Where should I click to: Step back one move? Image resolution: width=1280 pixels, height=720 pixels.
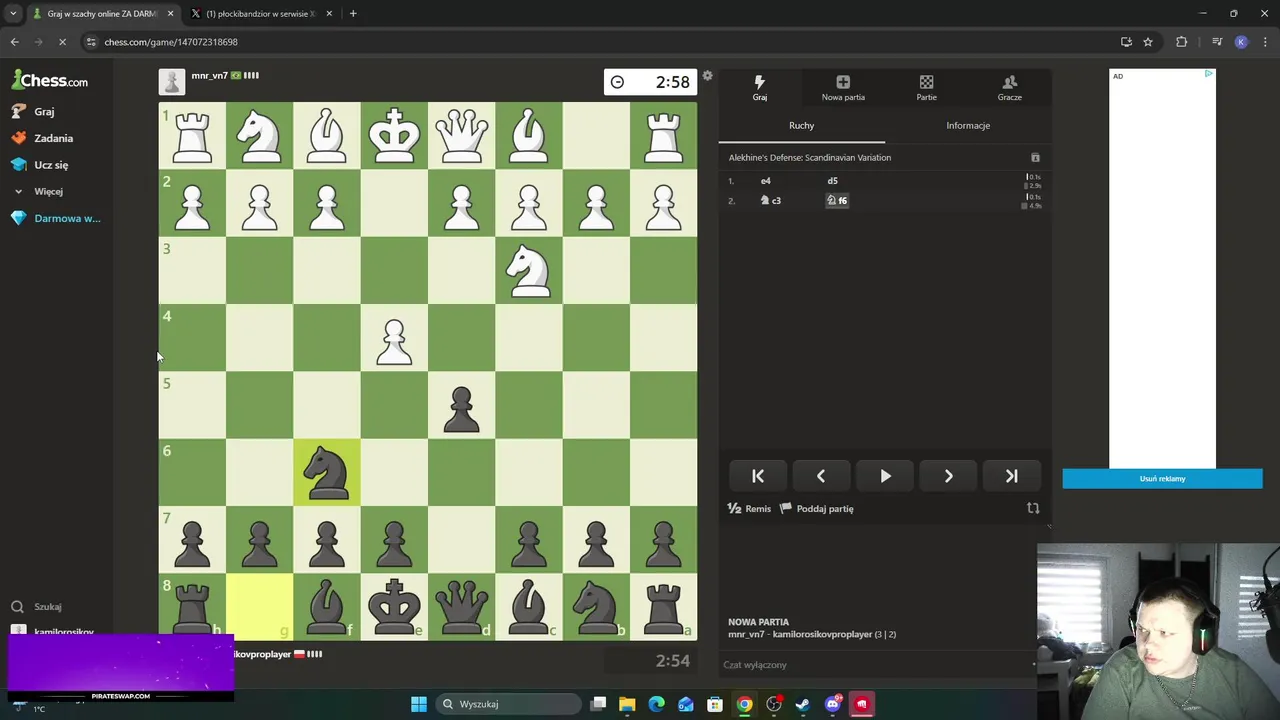point(821,476)
